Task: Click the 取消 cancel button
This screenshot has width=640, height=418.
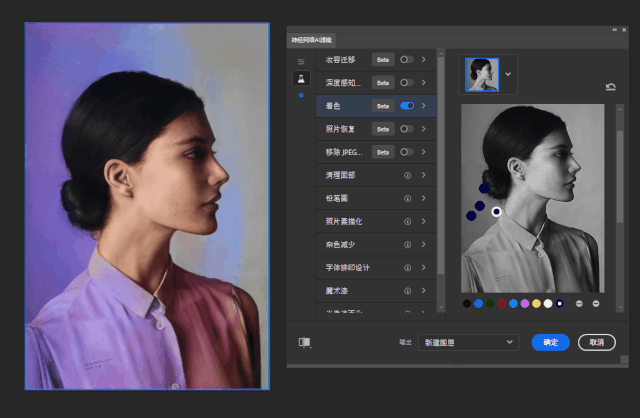Action: pos(596,342)
